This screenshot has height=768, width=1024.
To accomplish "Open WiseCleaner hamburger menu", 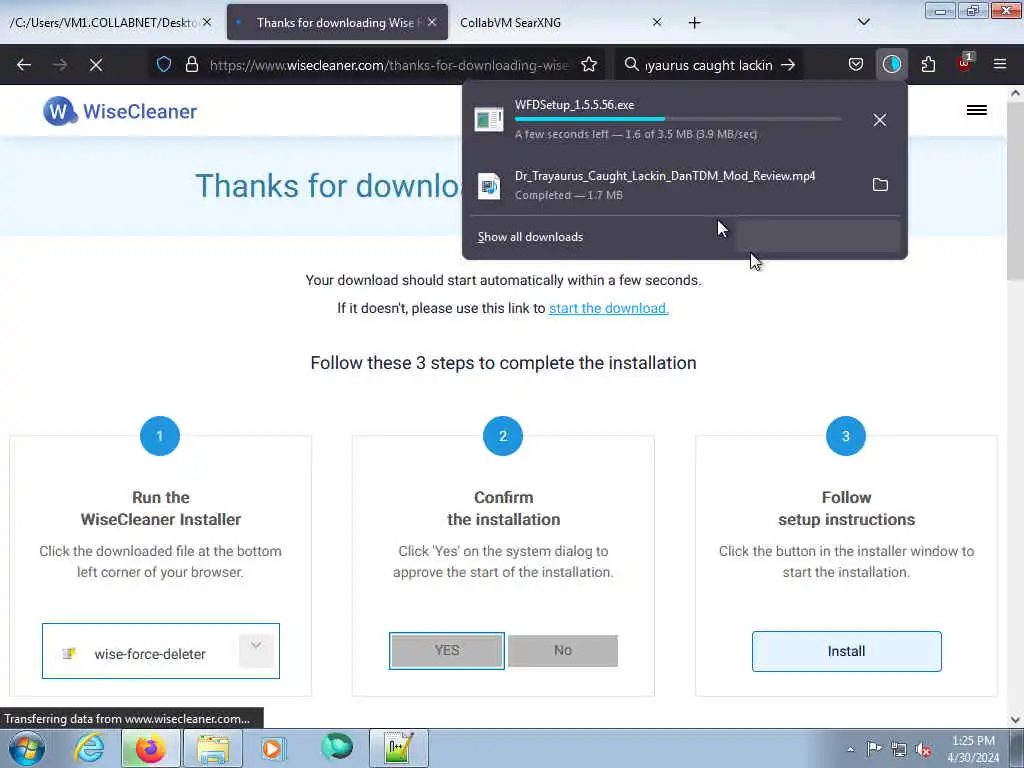I will point(976,110).
